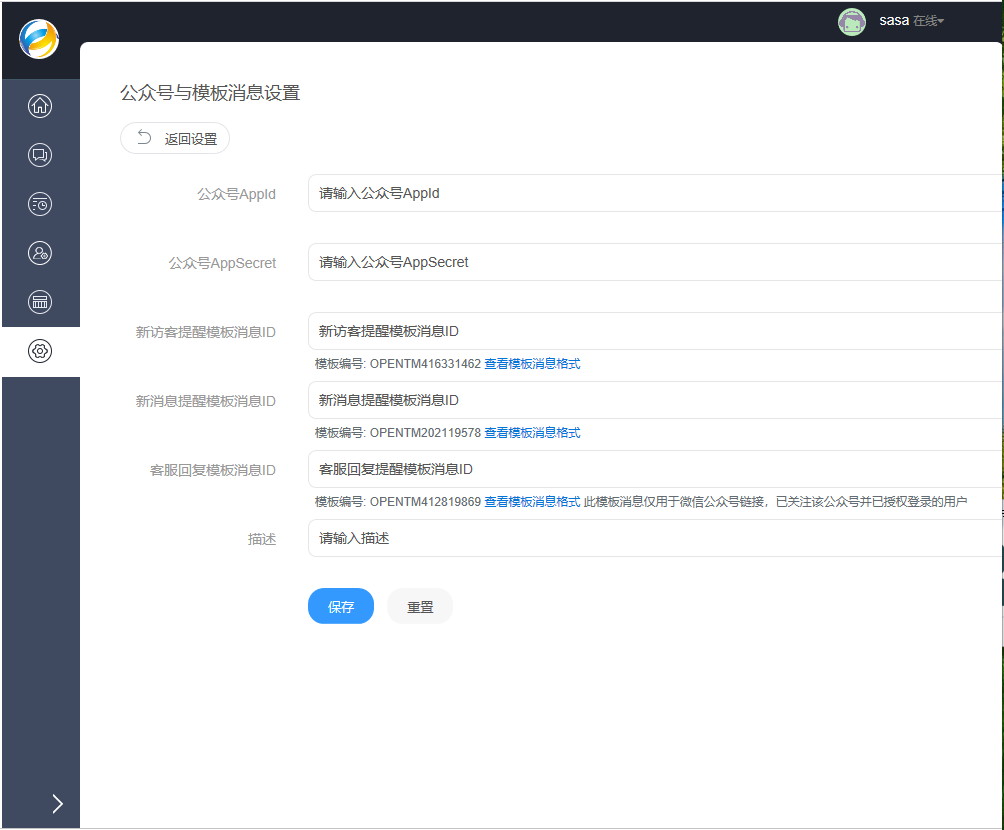This screenshot has height=830, width=1004.
Task: Open template format link for OPENTM412819869
Action: tap(532, 502)
